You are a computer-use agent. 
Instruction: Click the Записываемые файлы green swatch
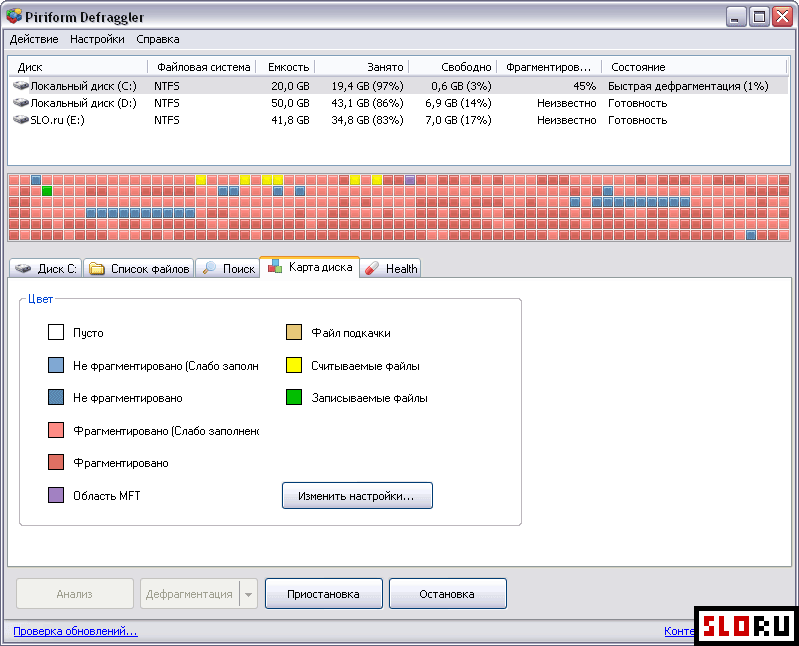(x=294, y=397)
